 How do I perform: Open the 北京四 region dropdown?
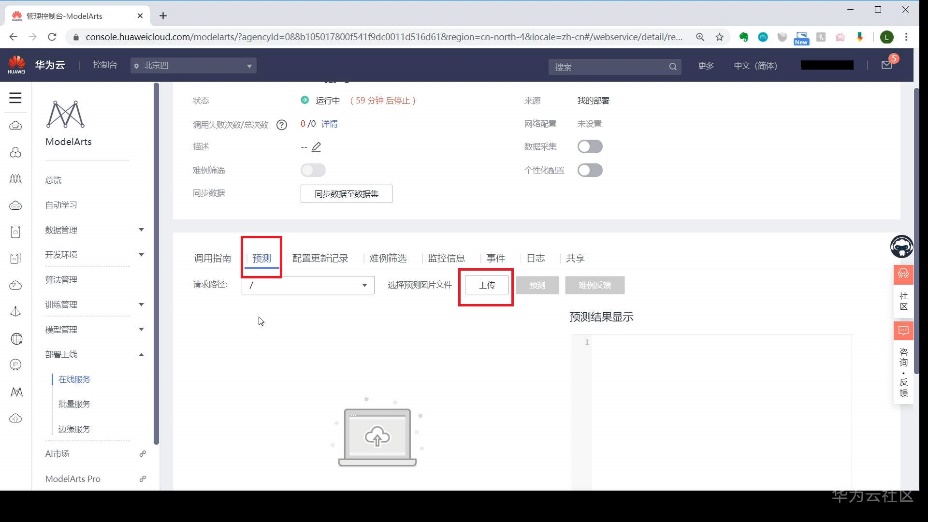coord(194,66)
